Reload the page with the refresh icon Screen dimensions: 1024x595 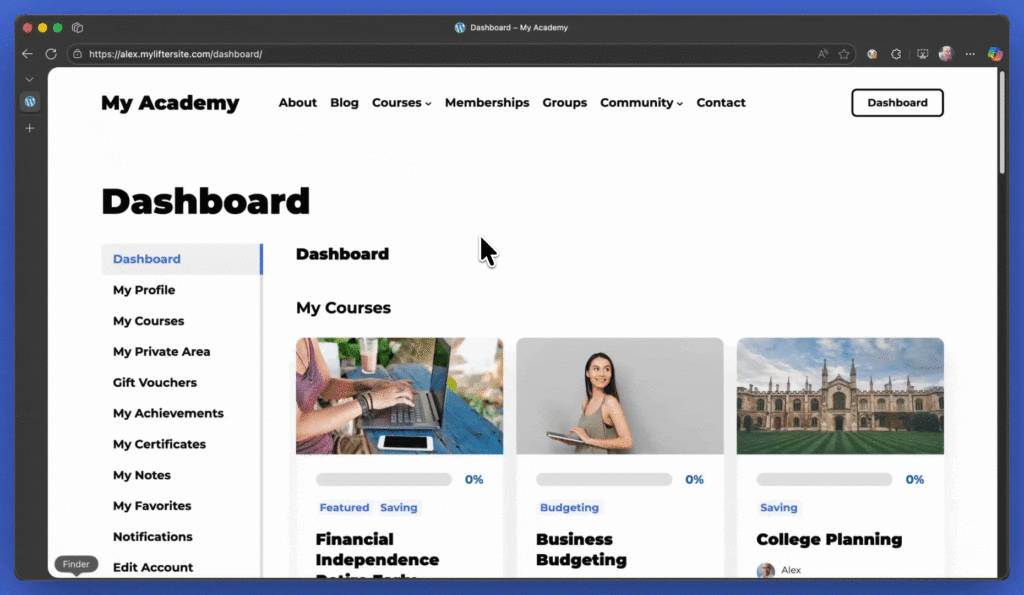pyautogui.click(x=51, y=54)
